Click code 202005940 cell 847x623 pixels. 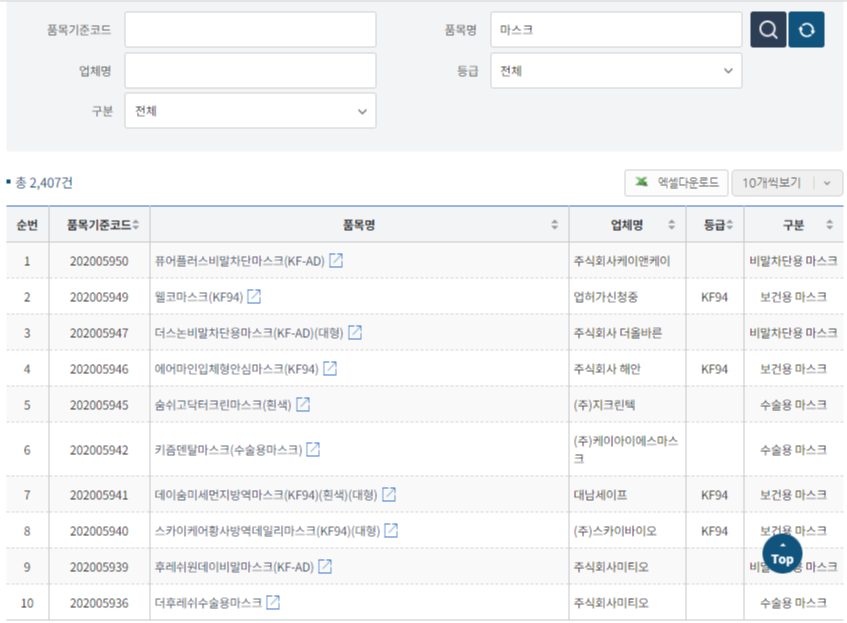click(x=99, y=531)
